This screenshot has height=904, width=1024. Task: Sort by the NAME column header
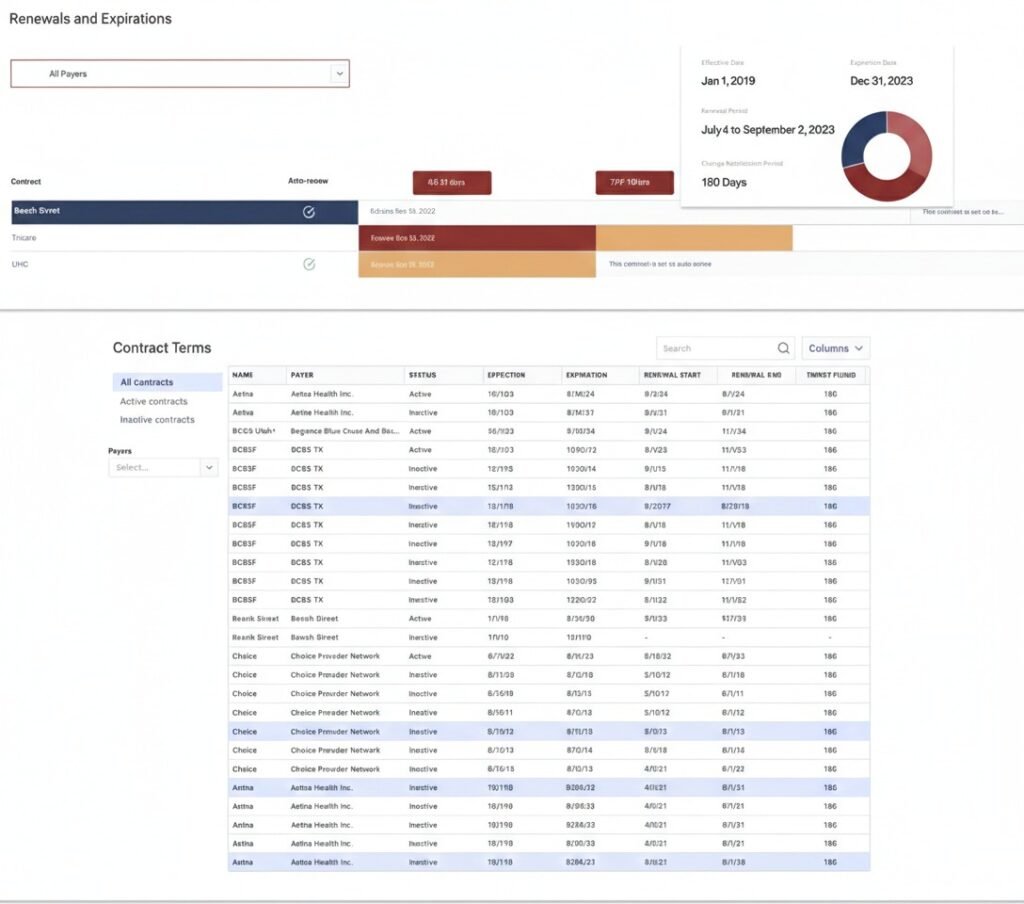tap(243, 375)
